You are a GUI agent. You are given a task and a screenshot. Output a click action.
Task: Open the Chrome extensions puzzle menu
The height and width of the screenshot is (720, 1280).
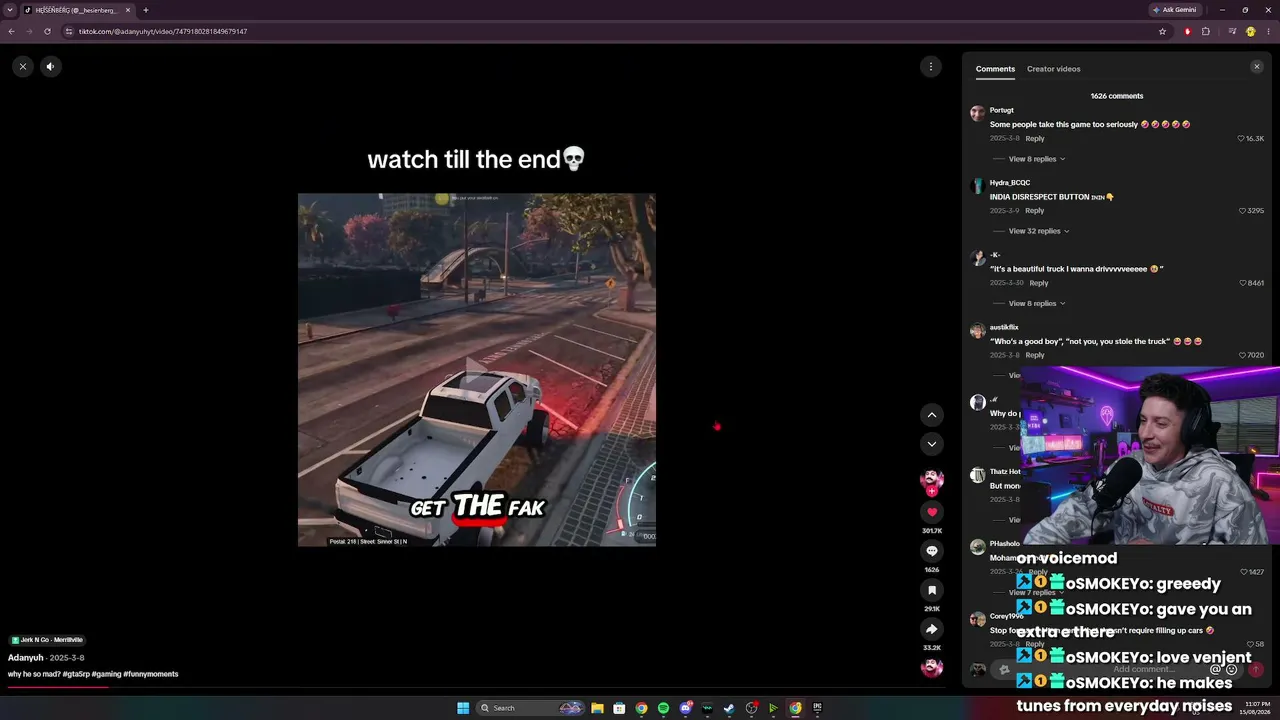pos(1206,31)
